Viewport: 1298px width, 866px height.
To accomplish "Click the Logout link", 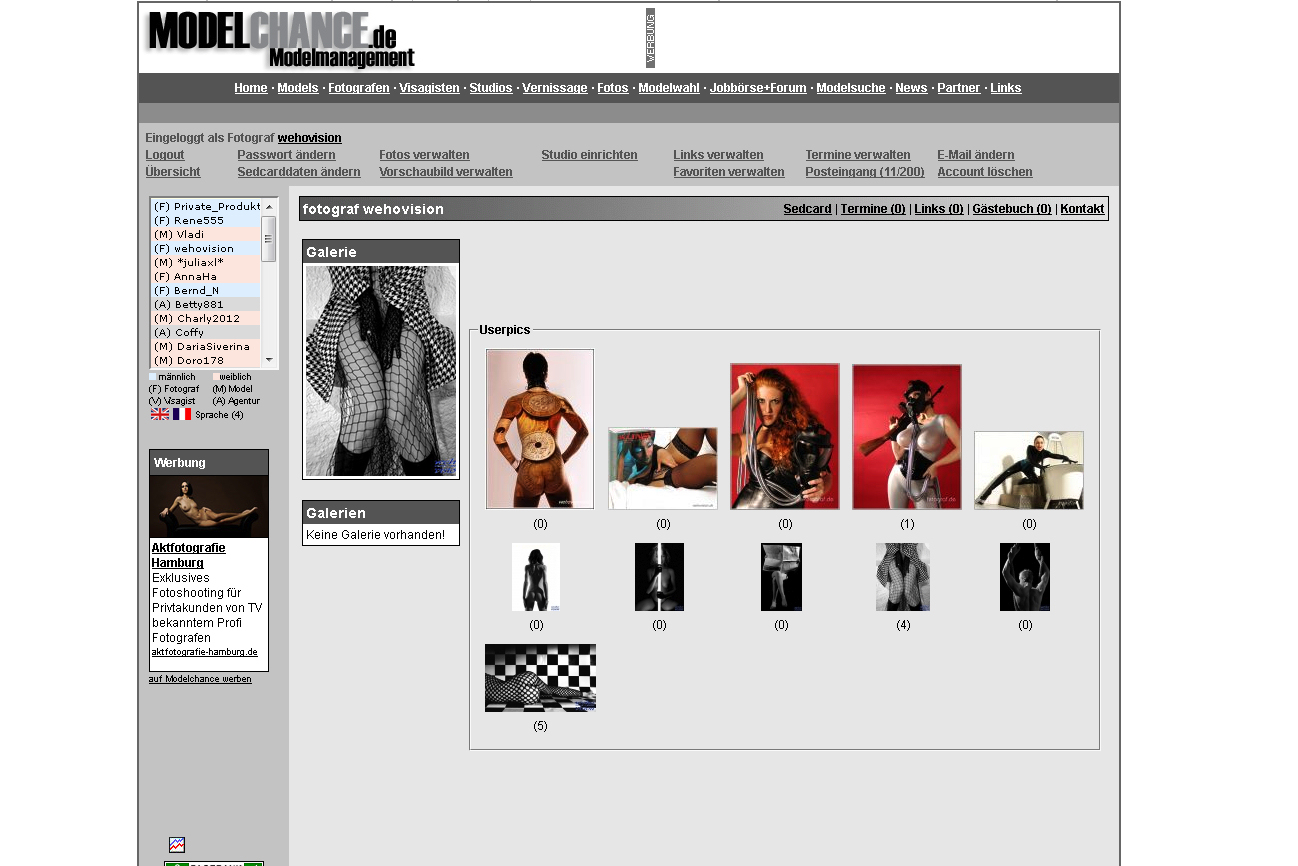I will click(x=165, y=155).
